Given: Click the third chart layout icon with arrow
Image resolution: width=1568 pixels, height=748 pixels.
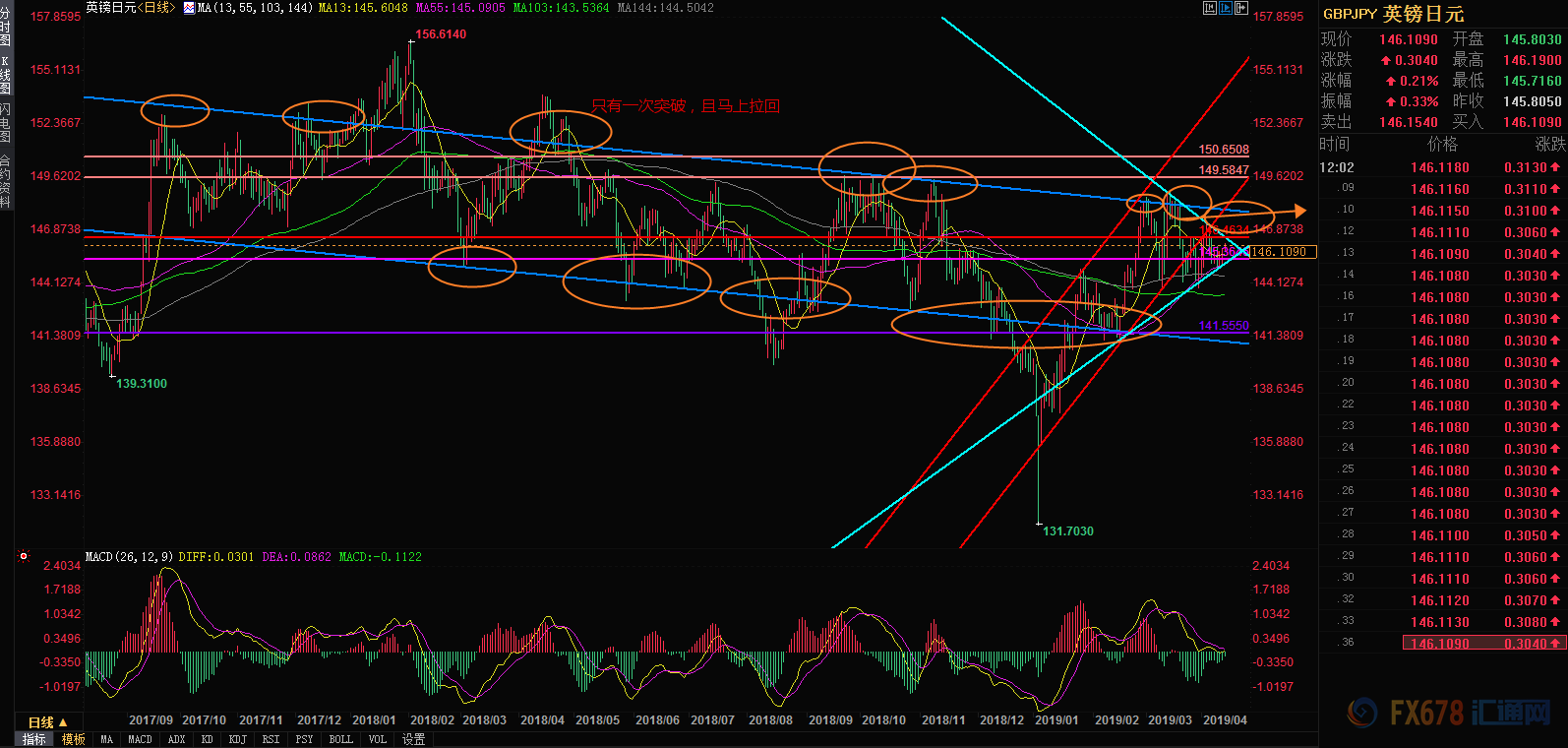Looking at the screenshot, I should click(1241, 8).
